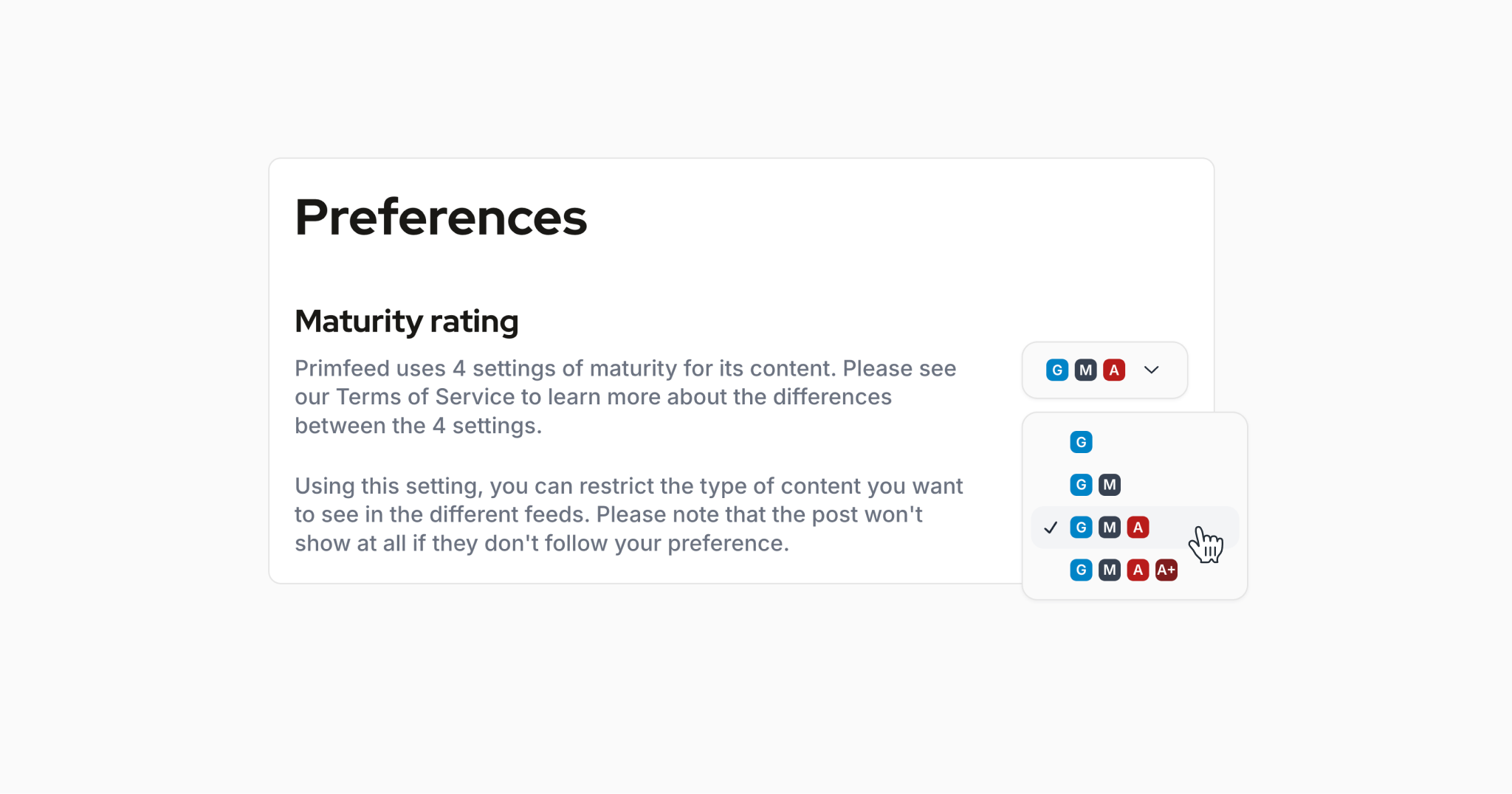Click the Maturity rating section title

click(406, 321)
